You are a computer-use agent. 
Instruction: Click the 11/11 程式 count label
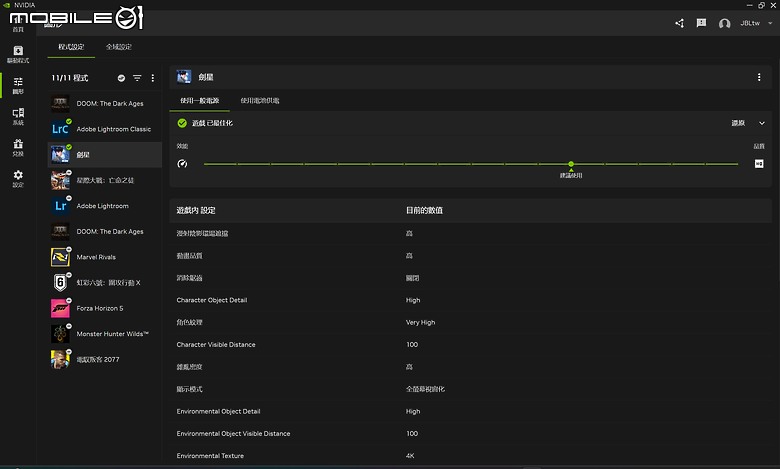coord(70,78)
